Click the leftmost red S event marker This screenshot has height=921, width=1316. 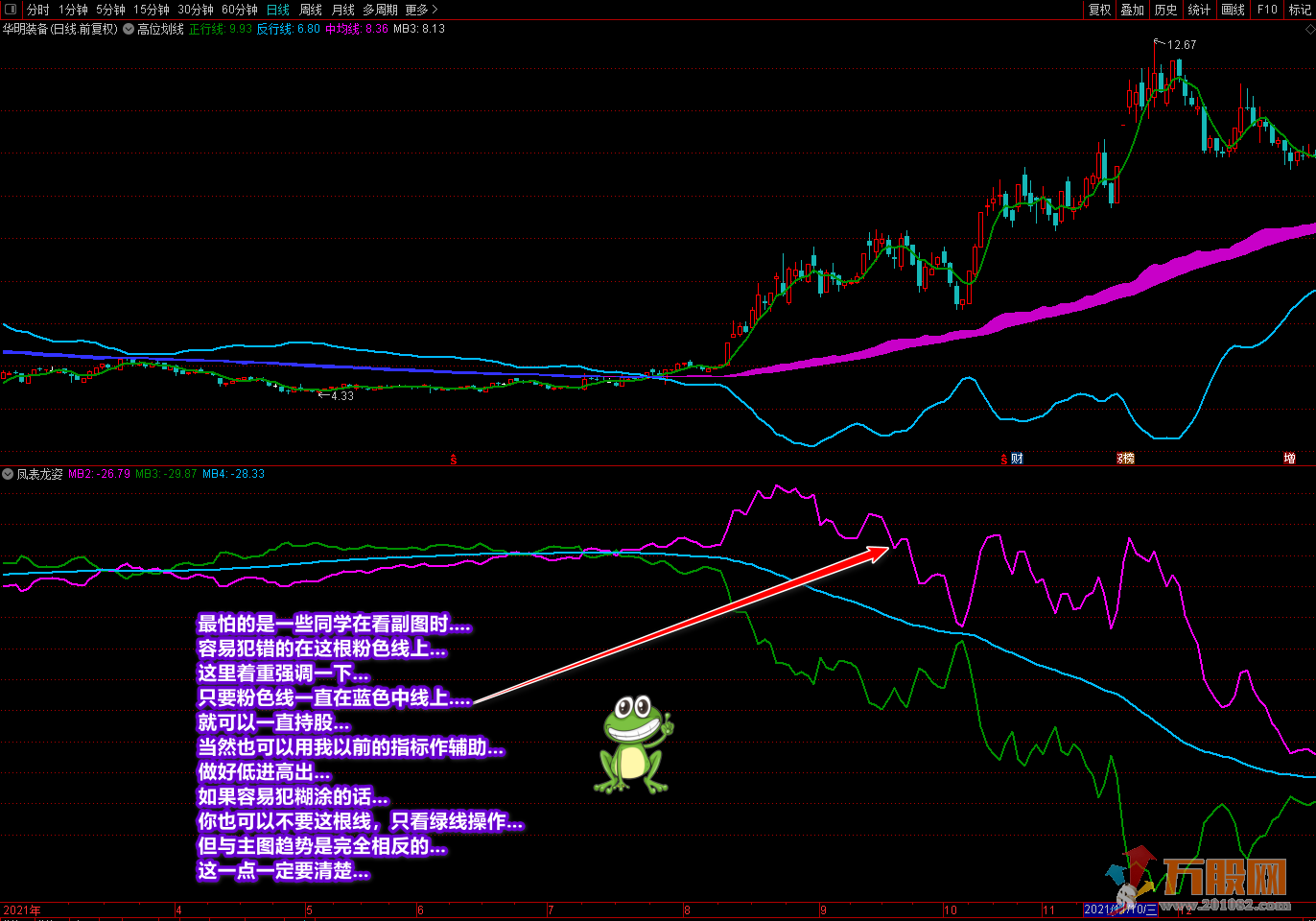point(454,460)
